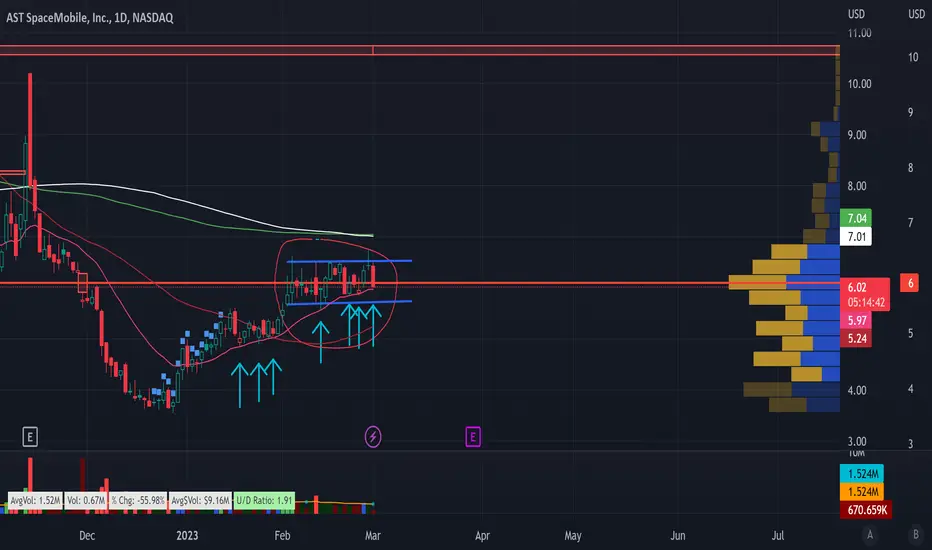
Task: Click the earnings E icon near December
Action: tap(30, 437)
